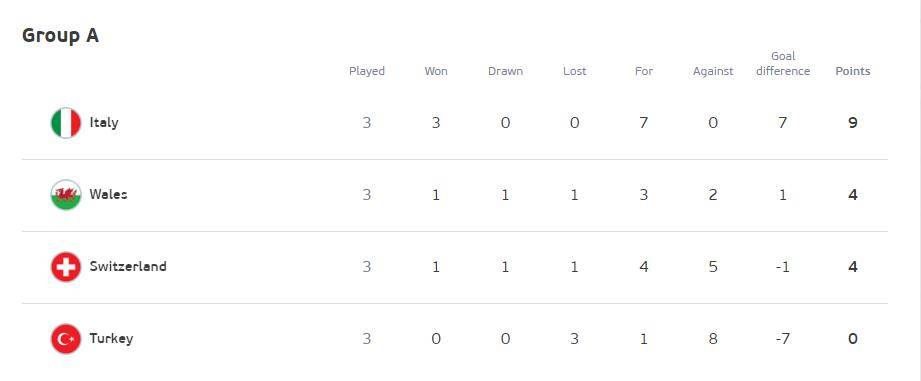Screen dimensions: 921x381
Task: Click the Drawn column header
Action: [x=505, y=71]
